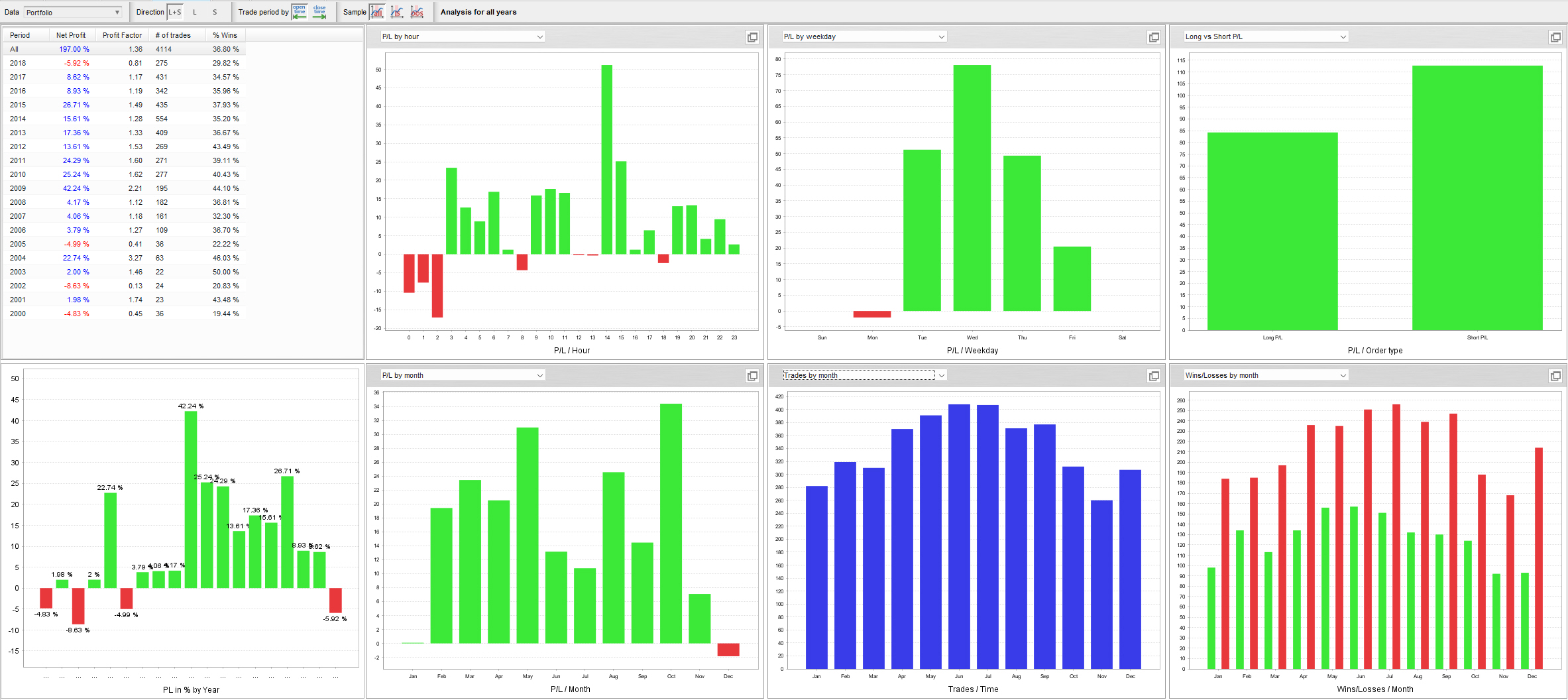Click the hour 14 bar in P/L by hour
Viewport: 1568px width, 700px height.
tap(607, 159)
